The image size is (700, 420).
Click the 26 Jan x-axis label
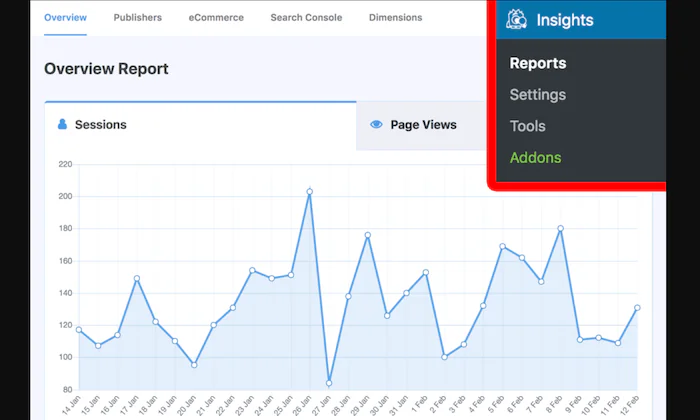[302, 405]
